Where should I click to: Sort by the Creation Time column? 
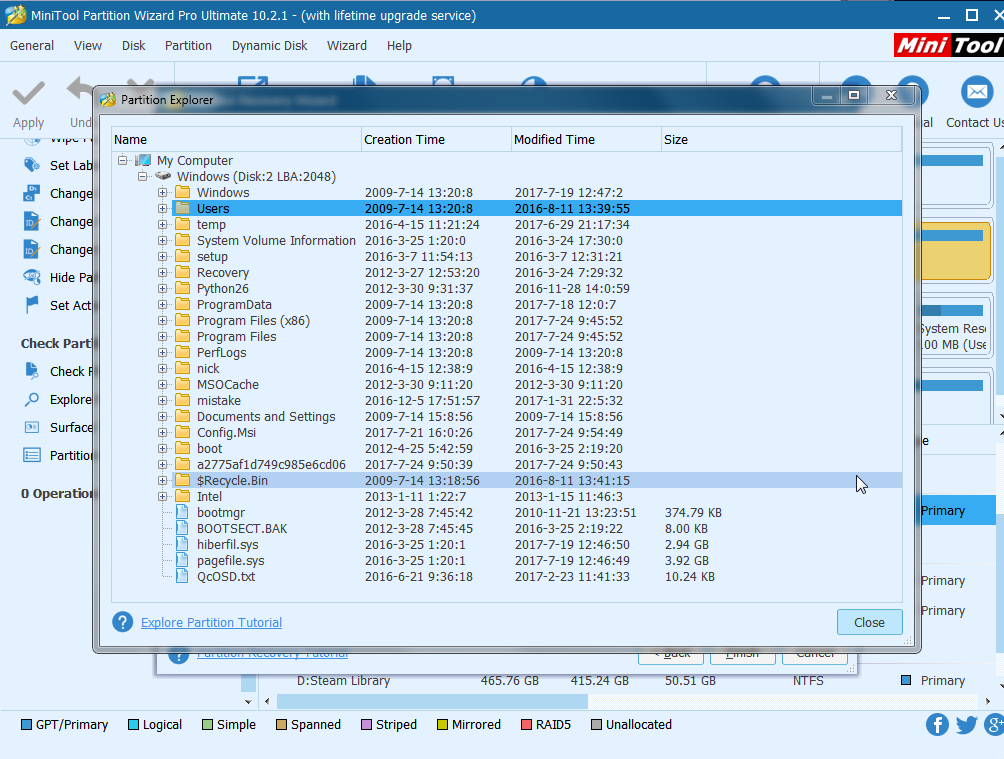pos(436,139)
